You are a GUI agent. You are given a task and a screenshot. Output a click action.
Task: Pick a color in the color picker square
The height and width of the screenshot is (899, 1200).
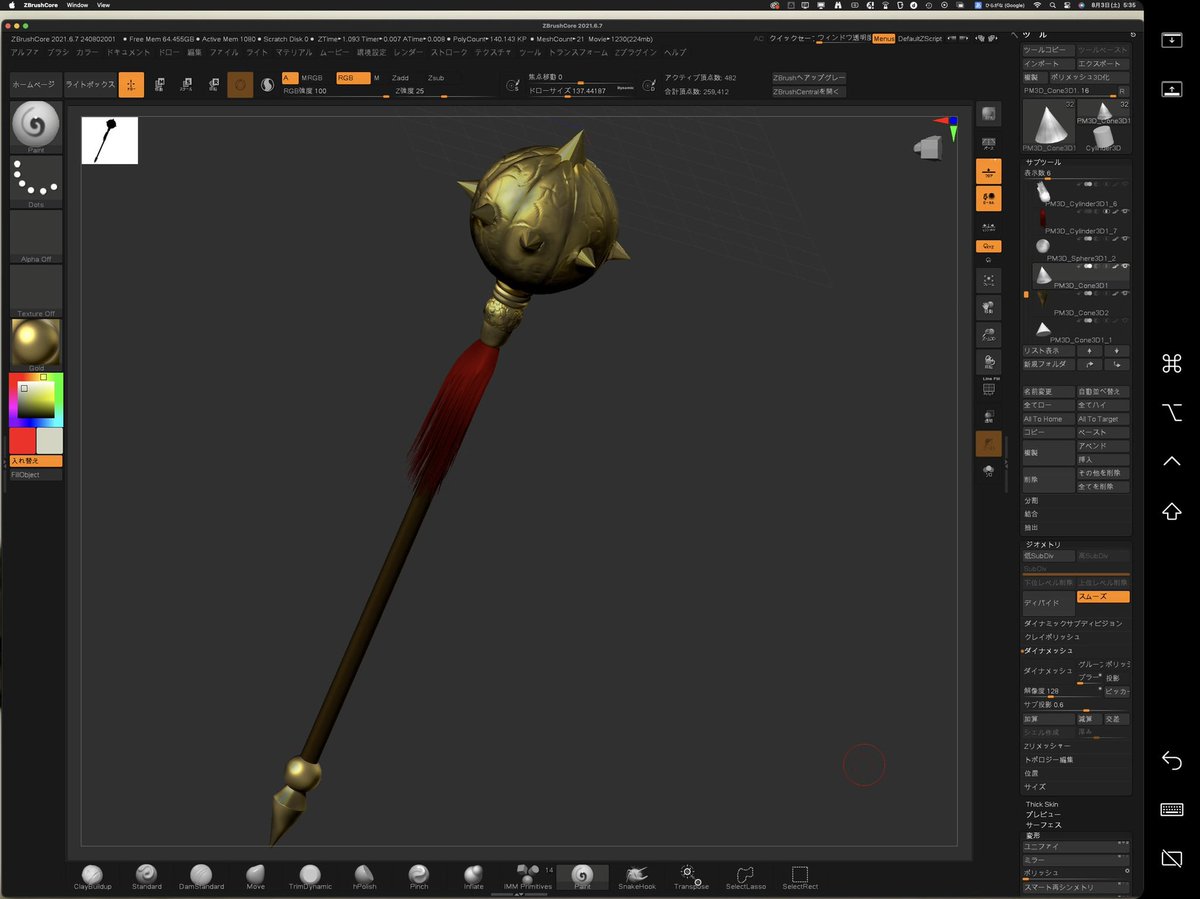(36, 401)
